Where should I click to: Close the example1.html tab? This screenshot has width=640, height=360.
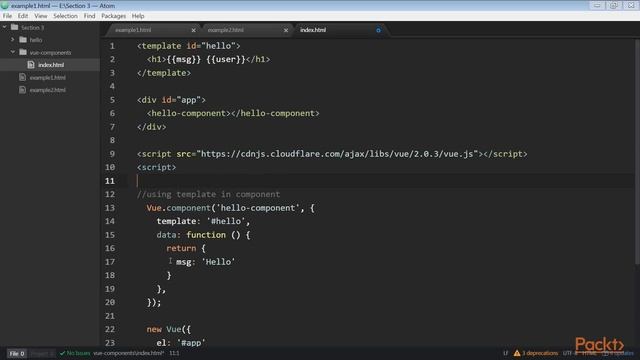(x=193, y=30)
